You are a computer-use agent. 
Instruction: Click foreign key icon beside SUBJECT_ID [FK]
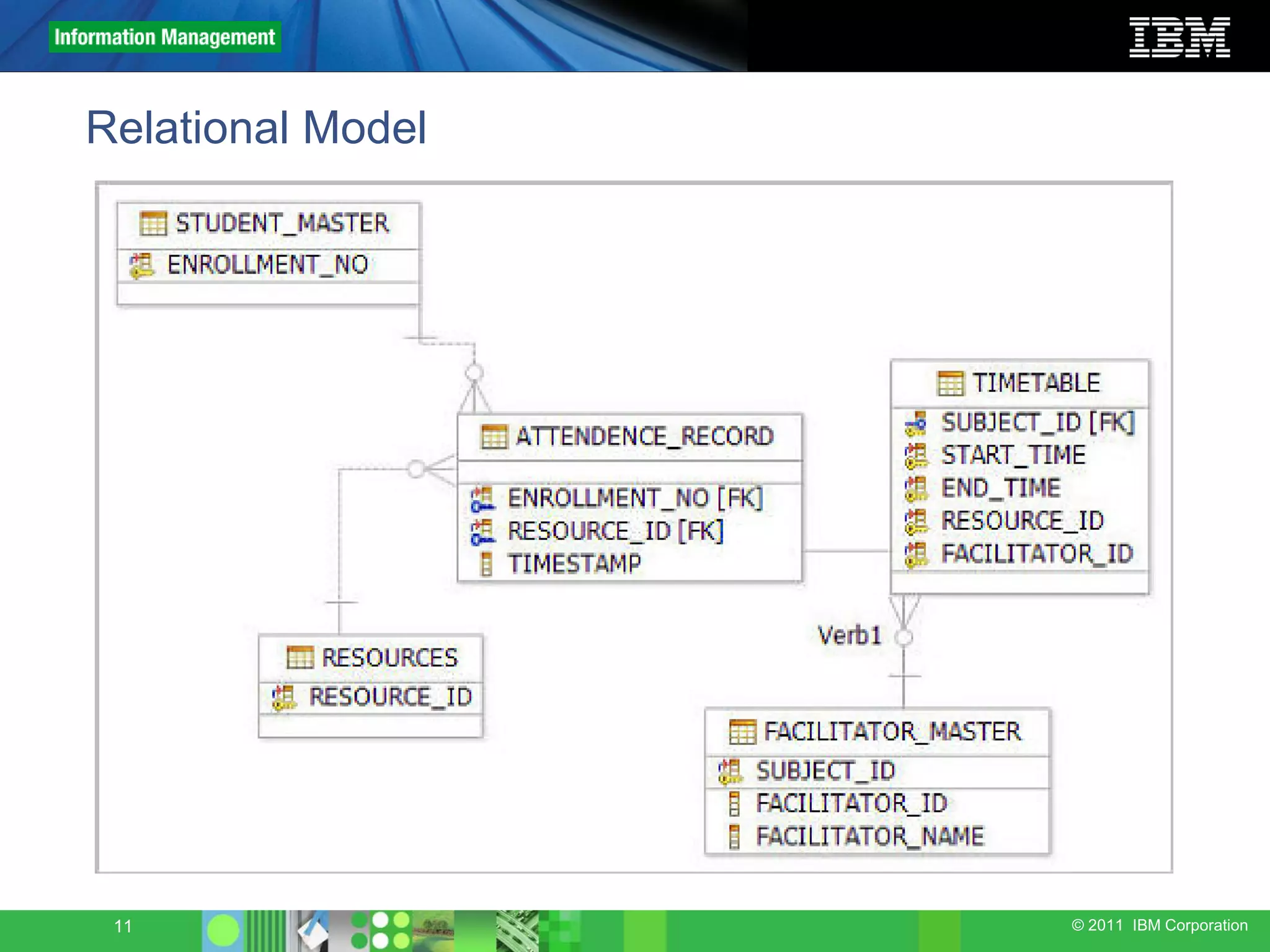click(x=916, y=423)
